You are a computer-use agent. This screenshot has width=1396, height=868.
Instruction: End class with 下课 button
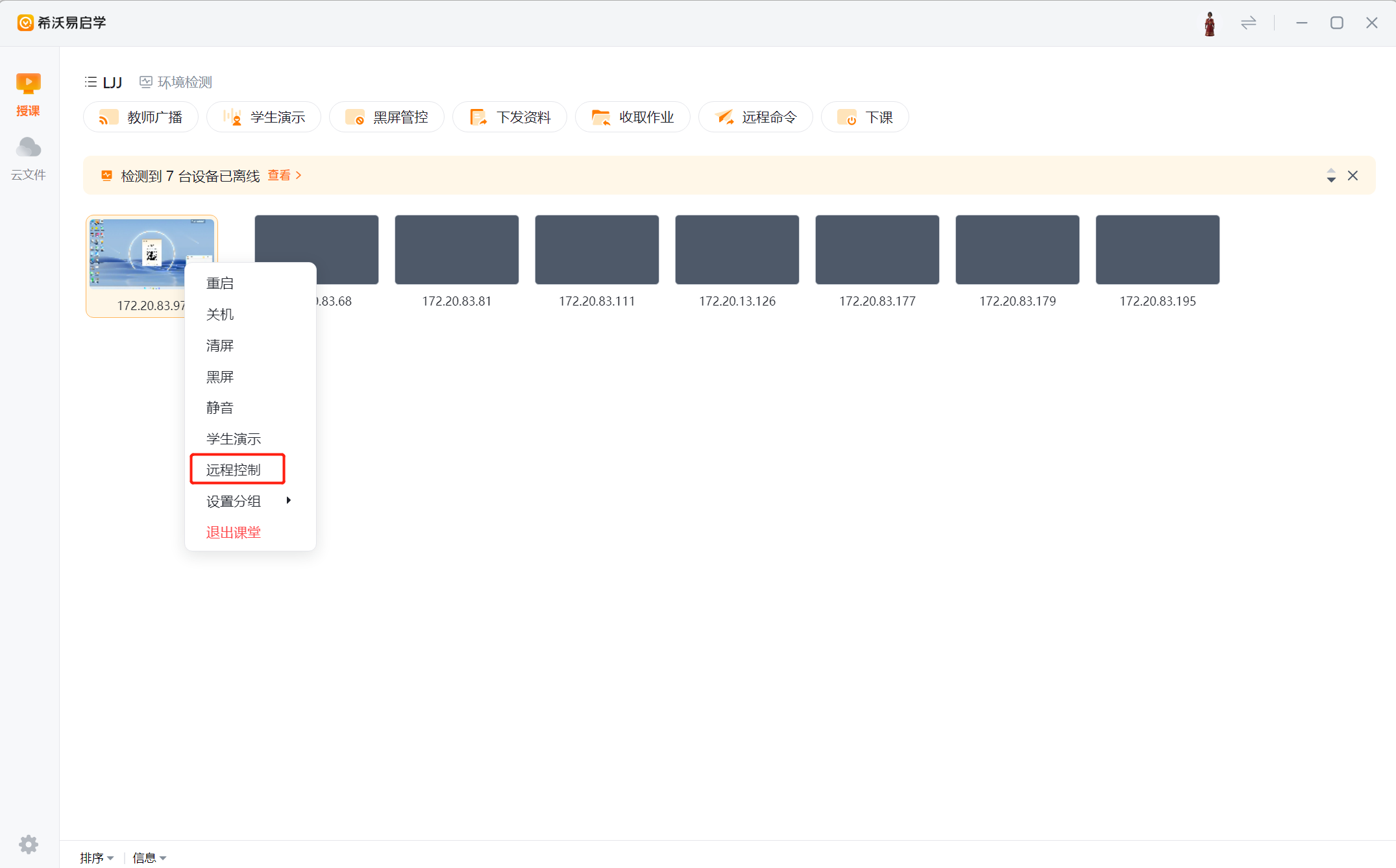click(x=864, y=117)
